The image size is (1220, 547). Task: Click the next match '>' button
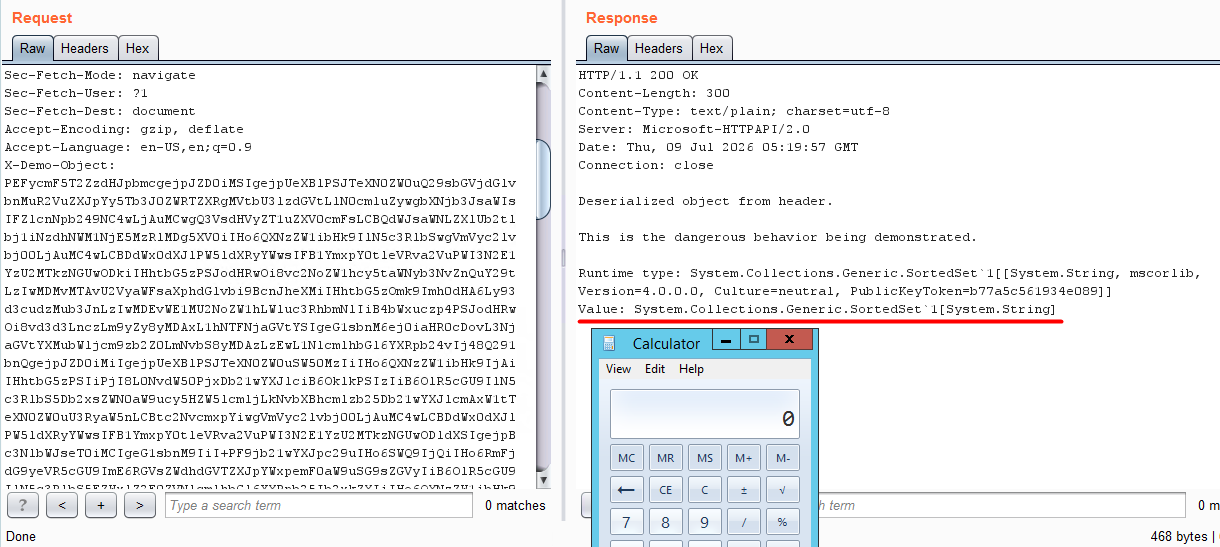pyautogui.click(x=139, y=505)
